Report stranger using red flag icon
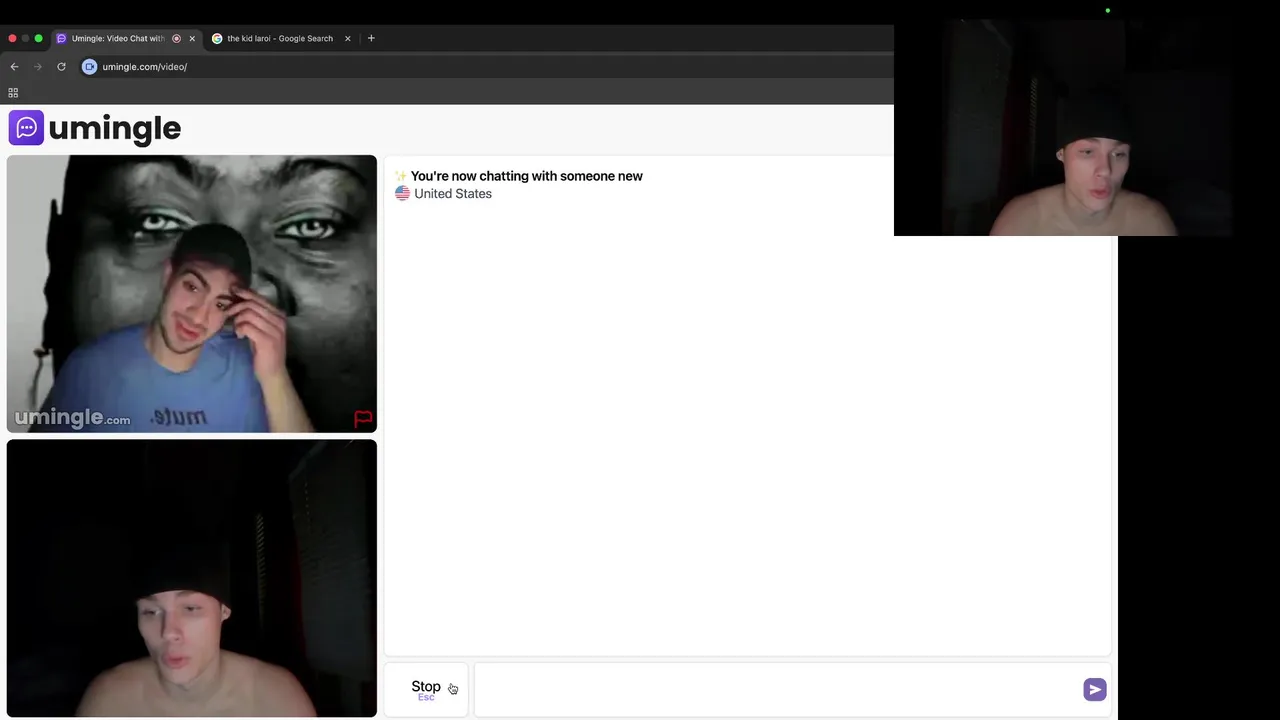Image resolution: width=1280 pixels, height=720 pixels. point(363,418)
